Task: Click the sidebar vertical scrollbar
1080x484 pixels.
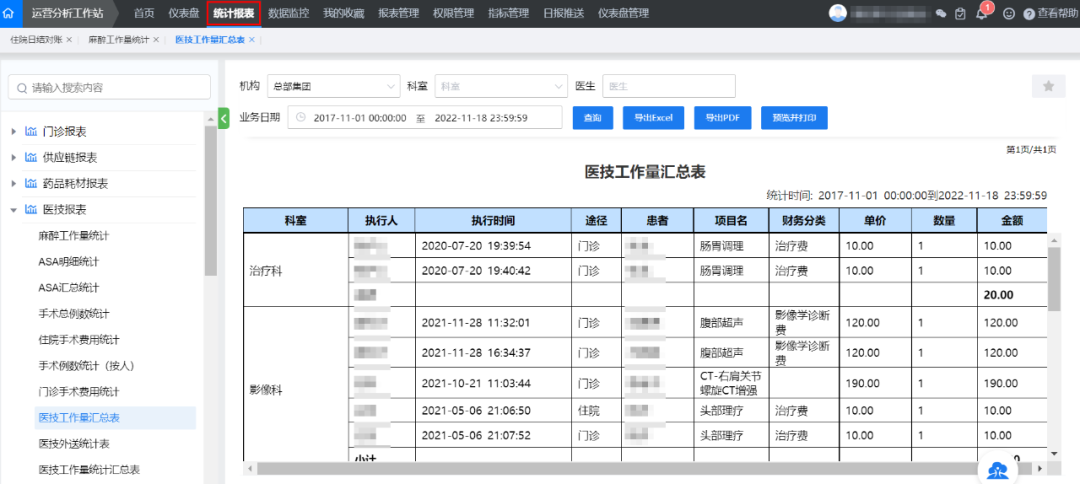Action: point(211,200)
